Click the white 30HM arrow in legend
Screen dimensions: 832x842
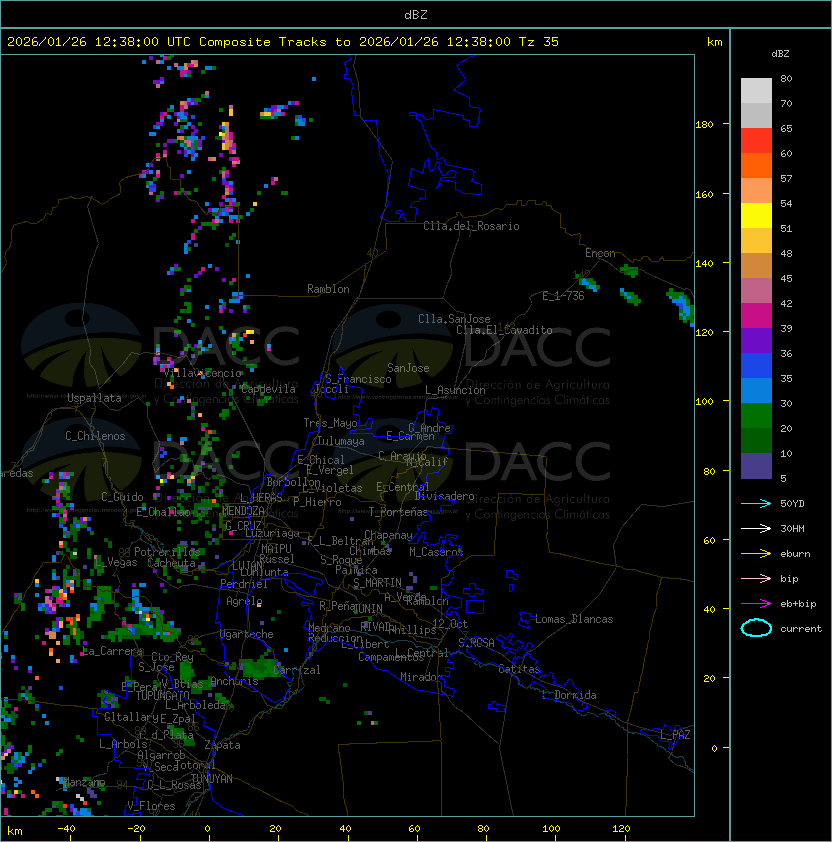tap(756, 528)
